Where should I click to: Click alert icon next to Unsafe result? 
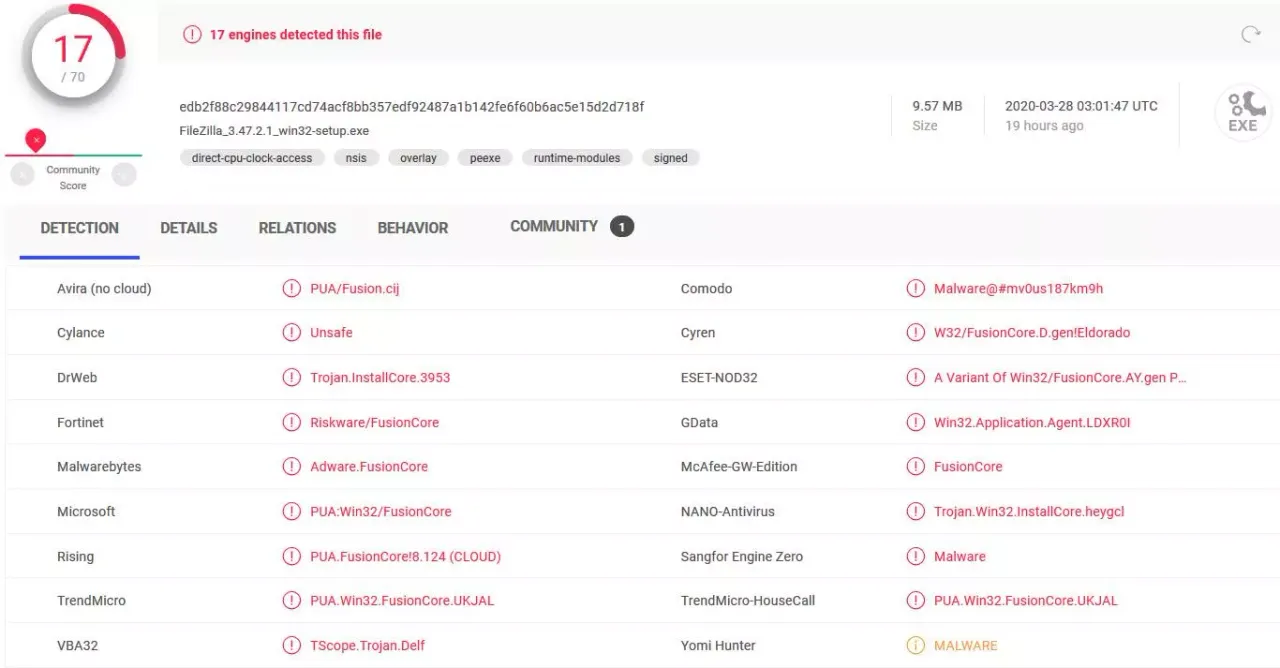pyautogui.click(x=291, y=333)
